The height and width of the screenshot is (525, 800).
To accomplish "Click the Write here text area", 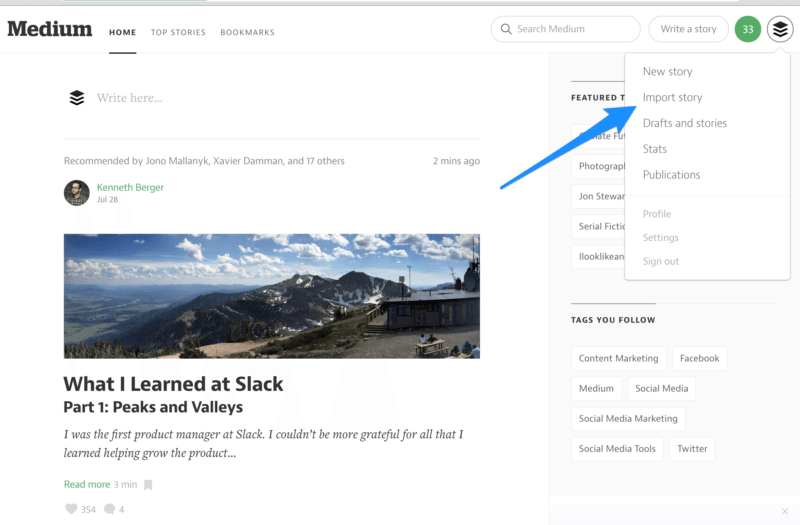I will (x=130, y=97).
